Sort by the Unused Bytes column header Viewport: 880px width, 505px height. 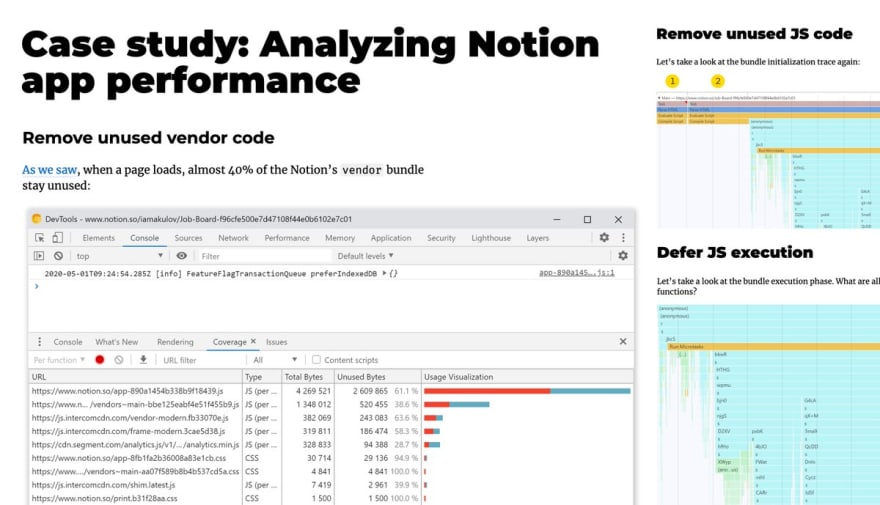click(377, 377)
